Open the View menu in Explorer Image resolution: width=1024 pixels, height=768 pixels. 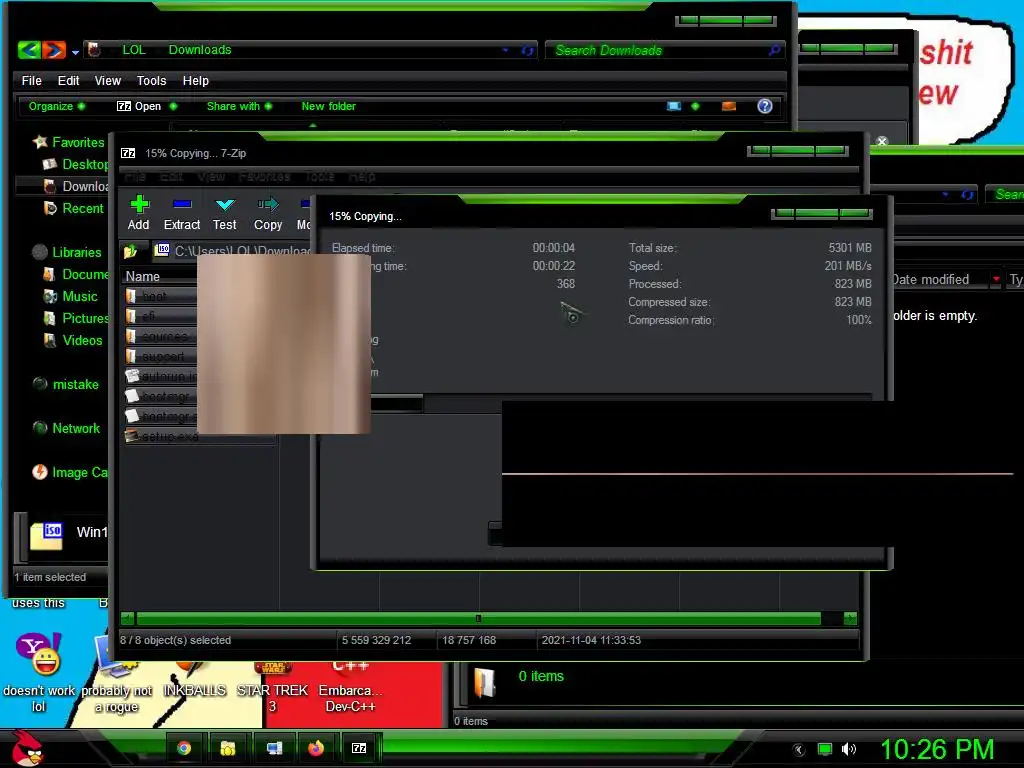[x=108, y=81]
